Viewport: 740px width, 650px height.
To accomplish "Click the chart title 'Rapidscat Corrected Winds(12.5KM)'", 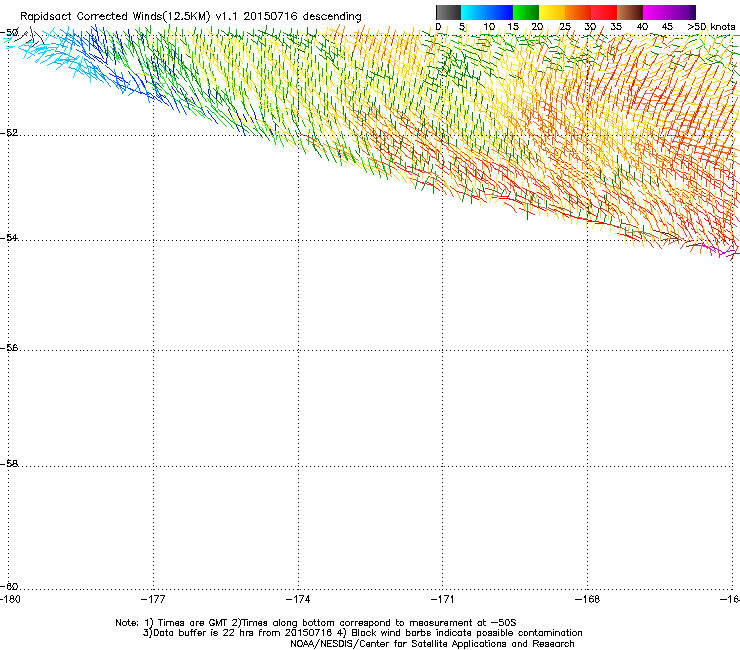I will [115, 16].
